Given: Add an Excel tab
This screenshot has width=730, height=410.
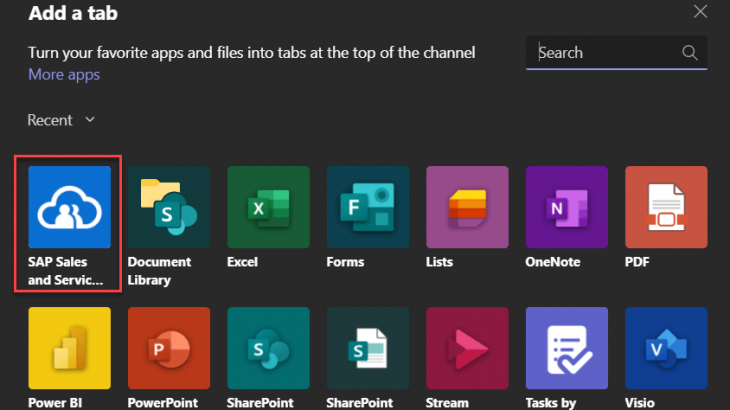Looking at the screenshot, I should pyautogui.click(x=268, y=207).
